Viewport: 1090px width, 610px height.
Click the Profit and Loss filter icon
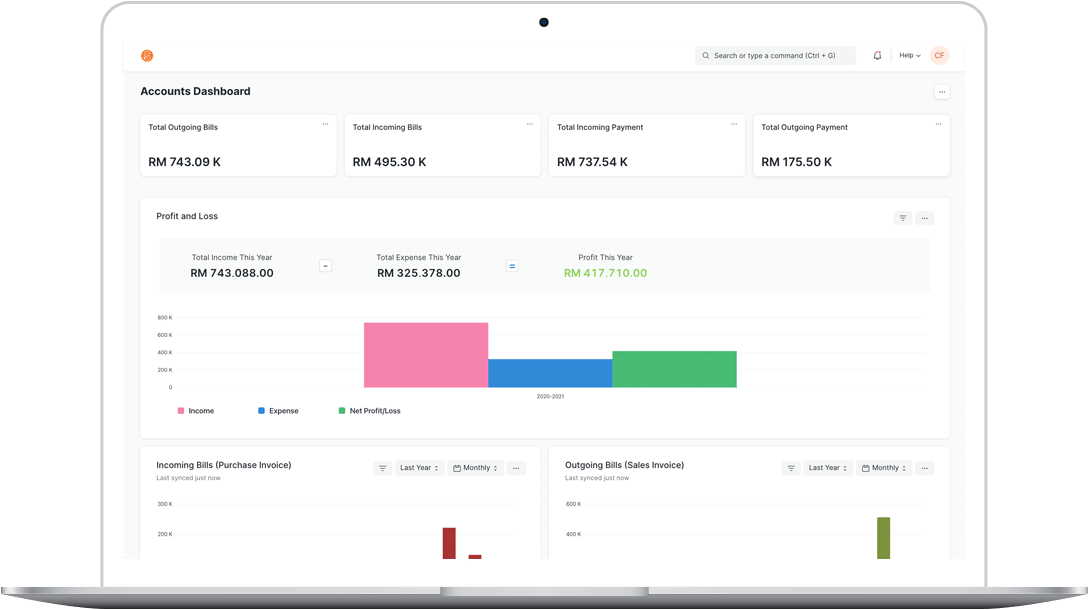tap(902, 218)
